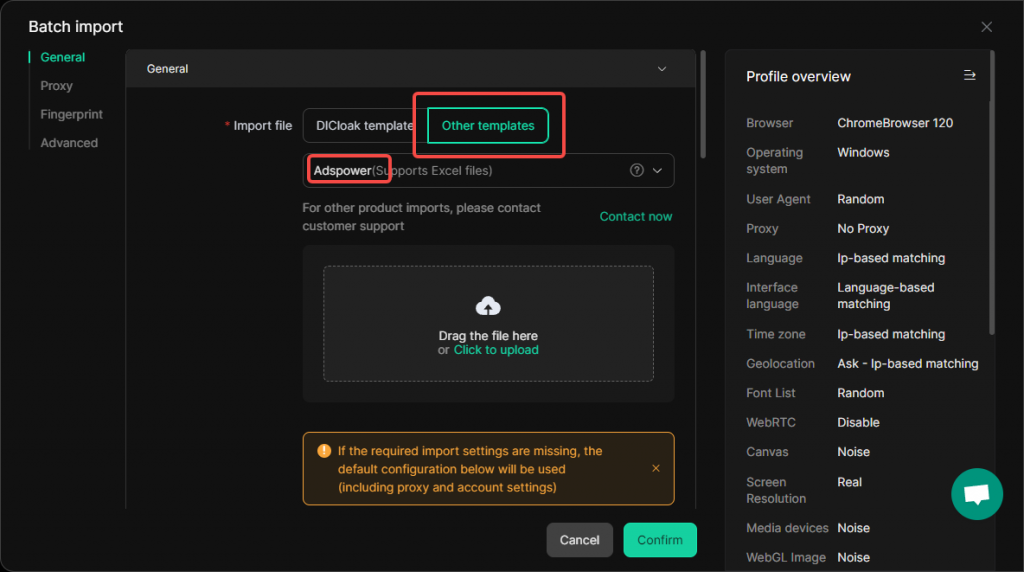Switch to the Proxy tab
The width and height of the screenshot is (1024, 572).
56,86
